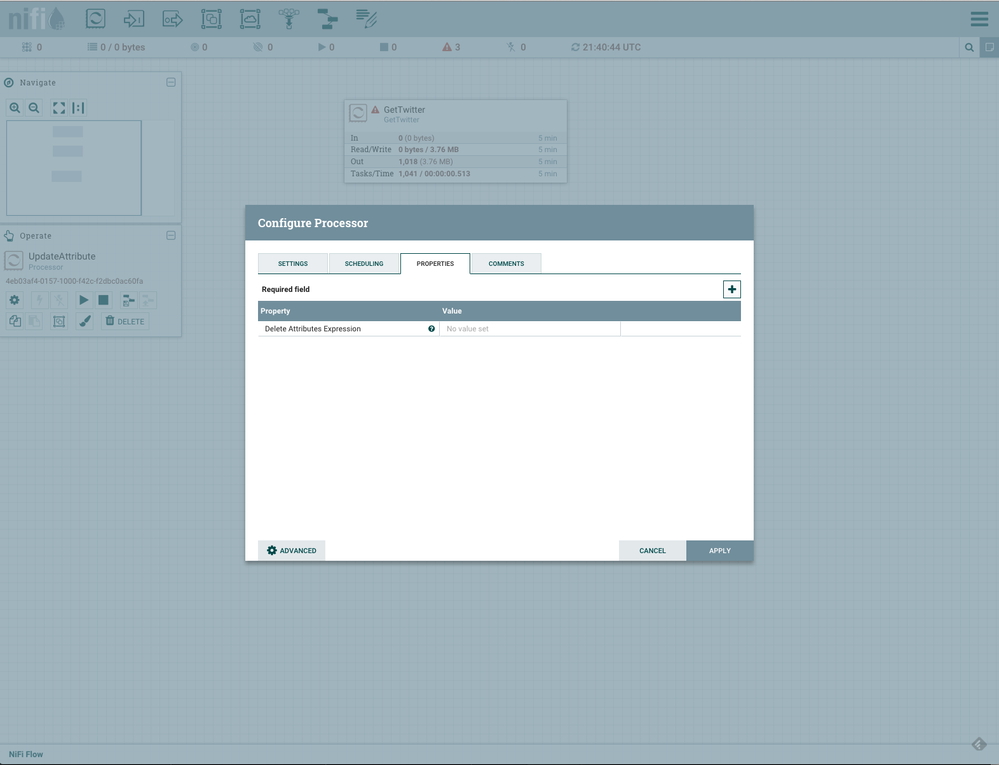Switch to the Scheduling tab
The image size is (999, 765).
tap(364, 264)
